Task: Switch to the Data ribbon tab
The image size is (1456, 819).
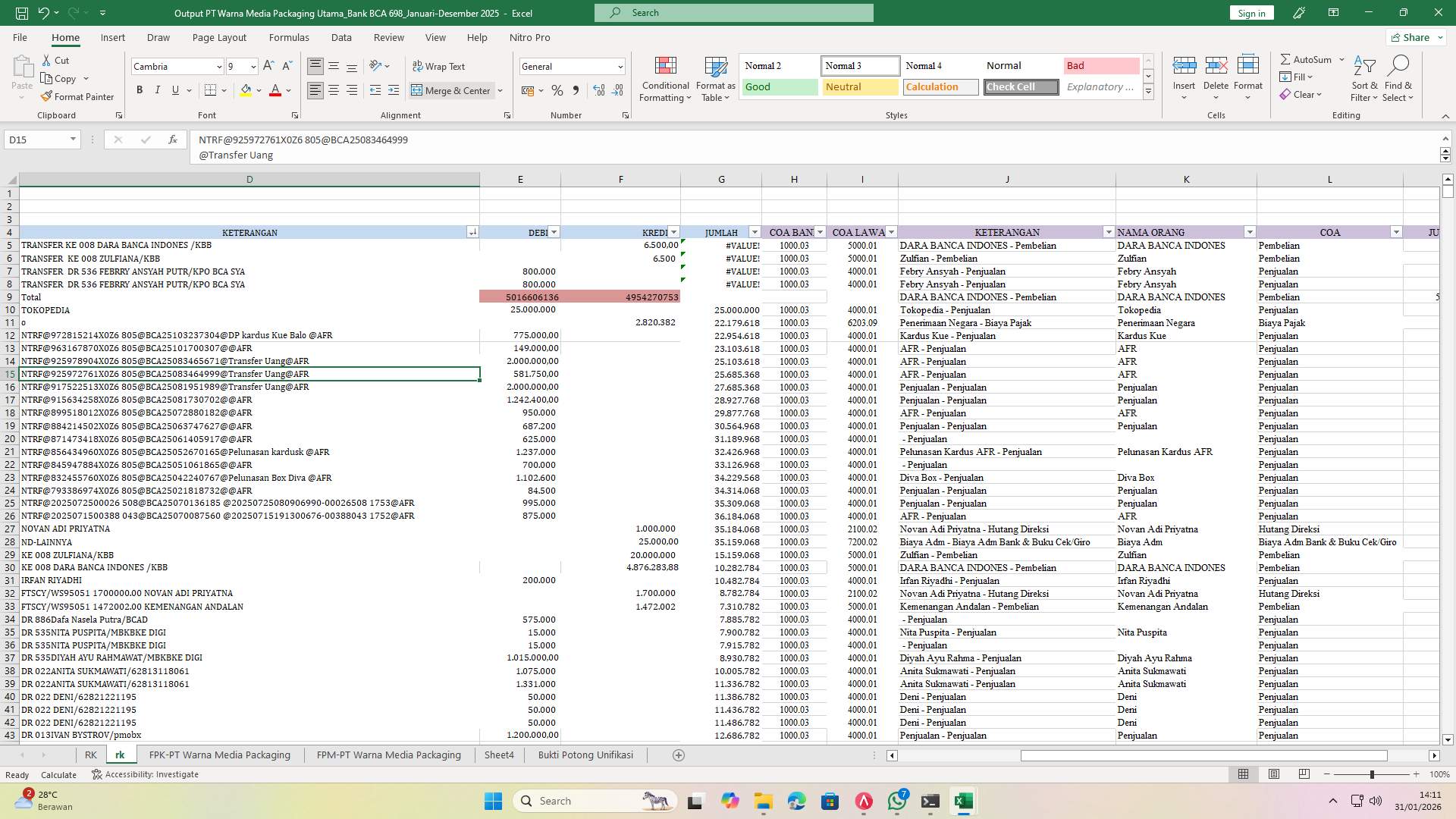Action: (341, 37)
